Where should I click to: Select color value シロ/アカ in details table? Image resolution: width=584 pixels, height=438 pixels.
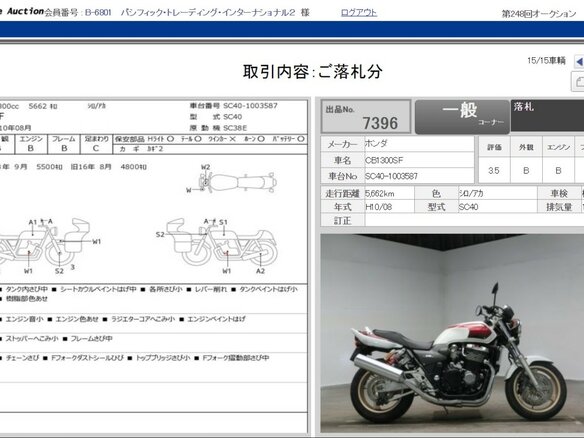click(x=471, y=194)
